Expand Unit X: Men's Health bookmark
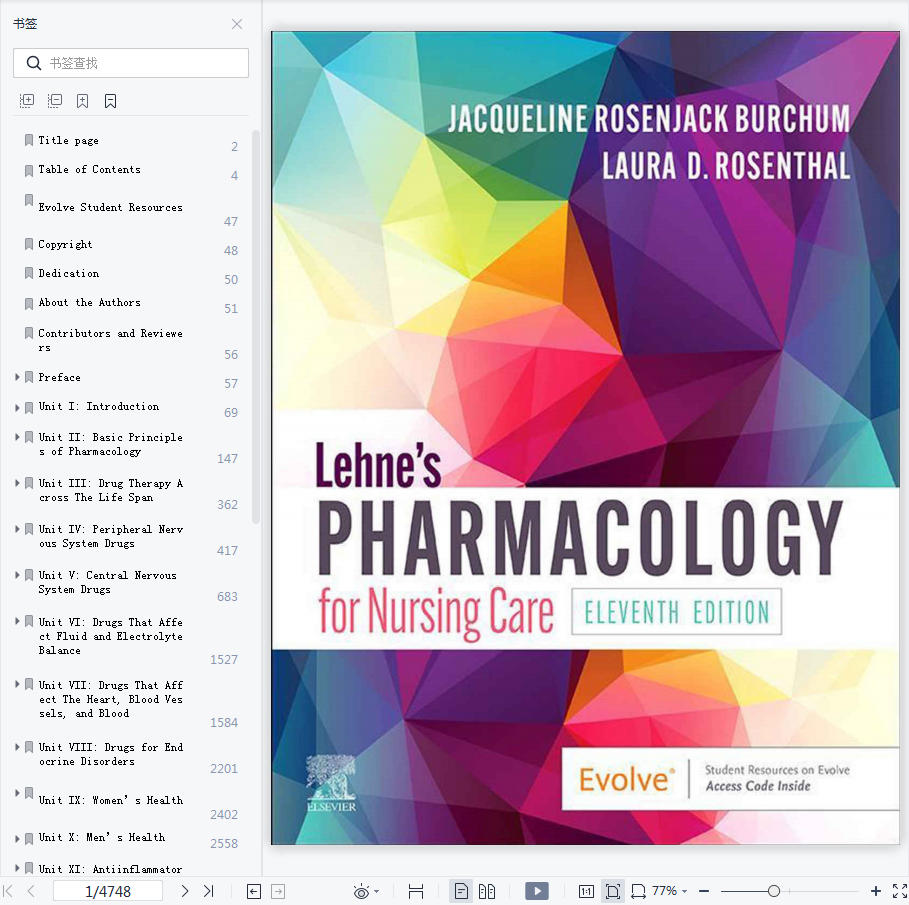Screen dimensions: 909x905 coord(17,838)
